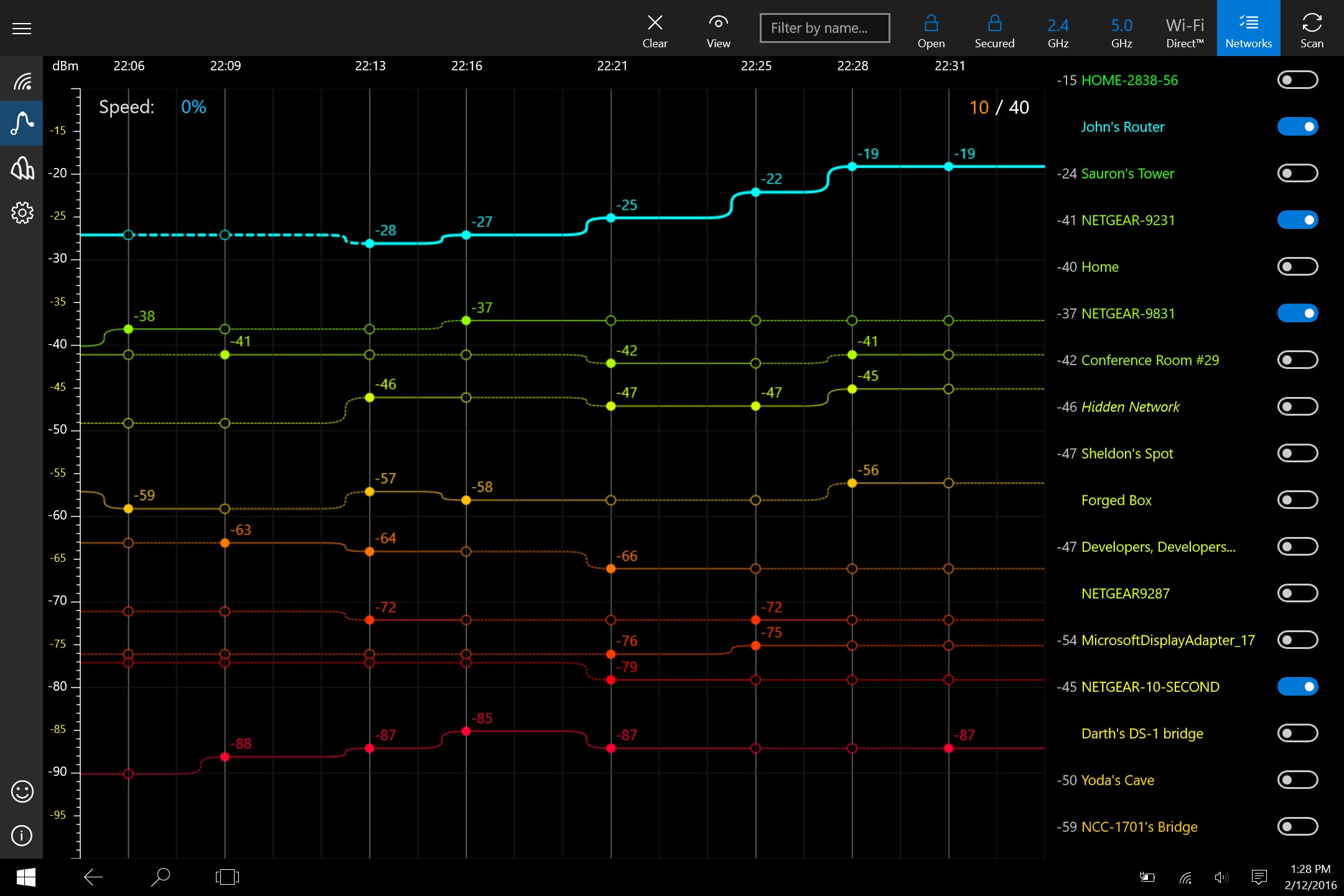Disable the John's Router toggle
The height and width of the screenshot is (896, 1344).
(1297, 127)
